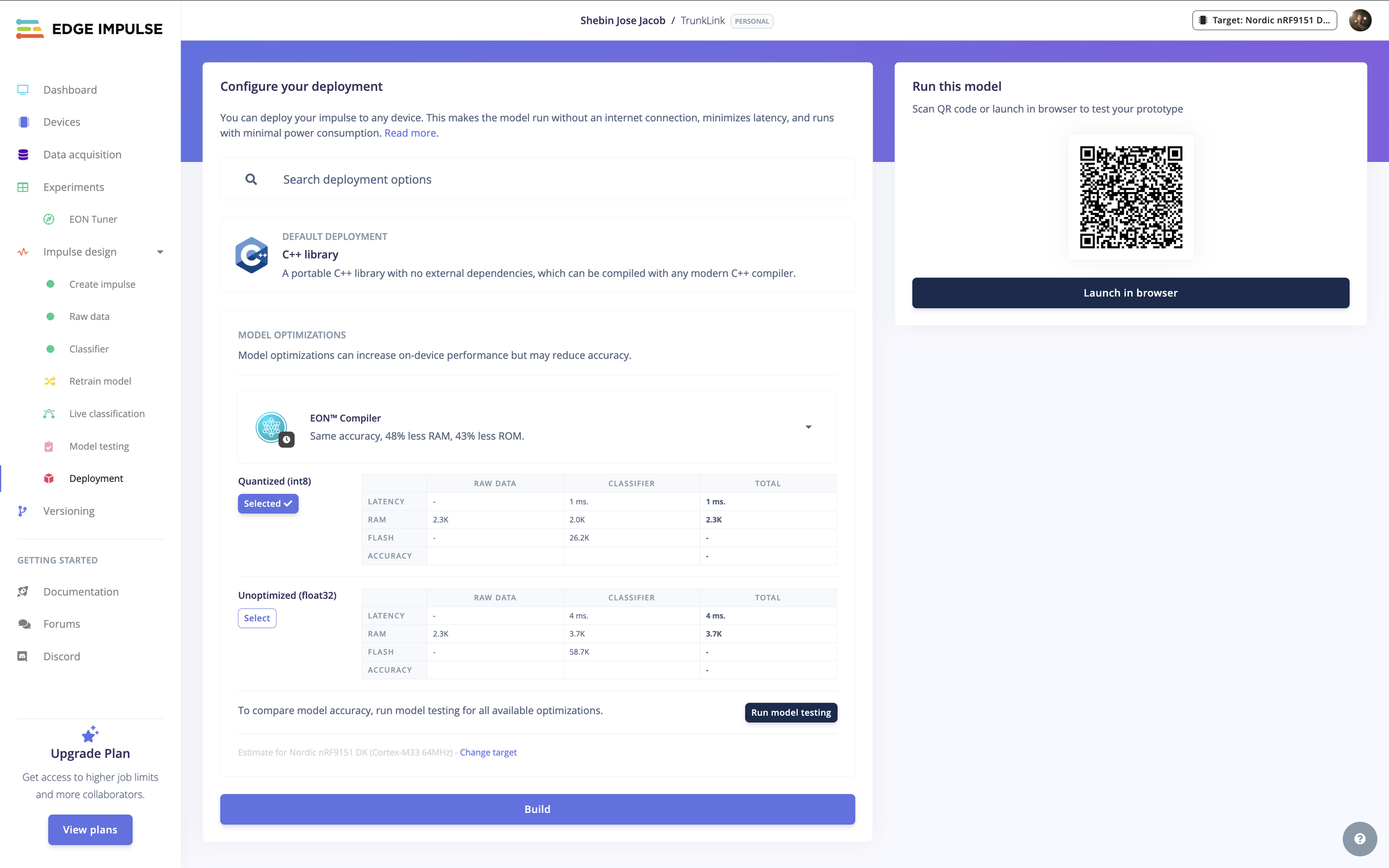Open the user profile avatar
1389x868 pixels.
tap(1360, 20)
